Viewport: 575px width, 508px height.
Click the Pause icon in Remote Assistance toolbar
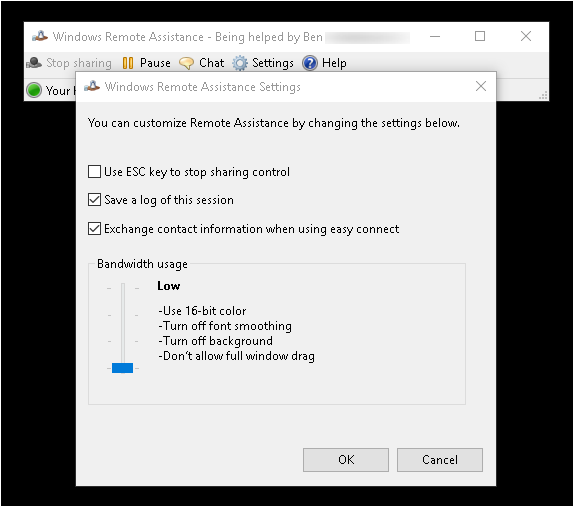click(128, 63)
